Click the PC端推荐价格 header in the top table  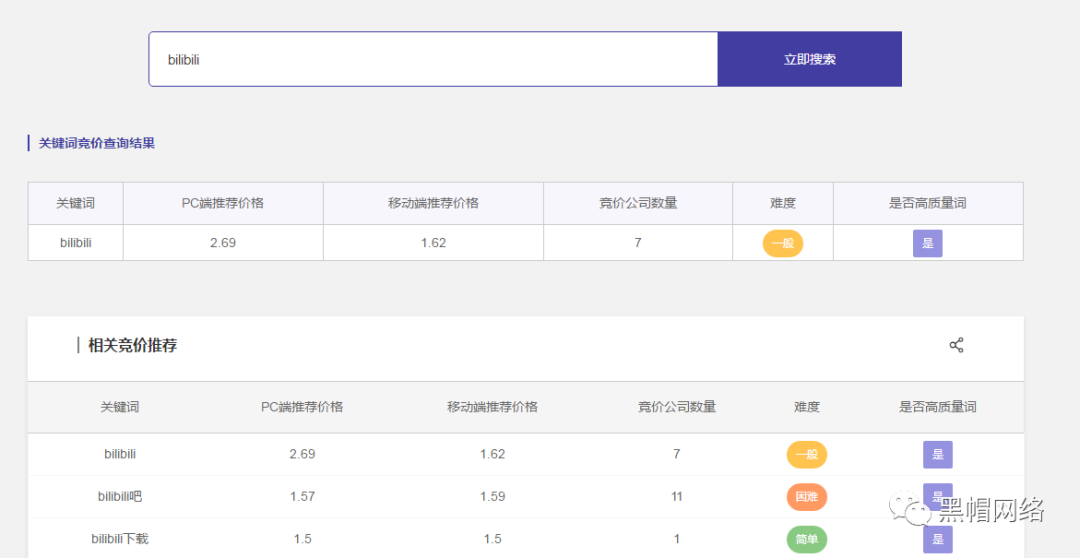tap(223, 203)
